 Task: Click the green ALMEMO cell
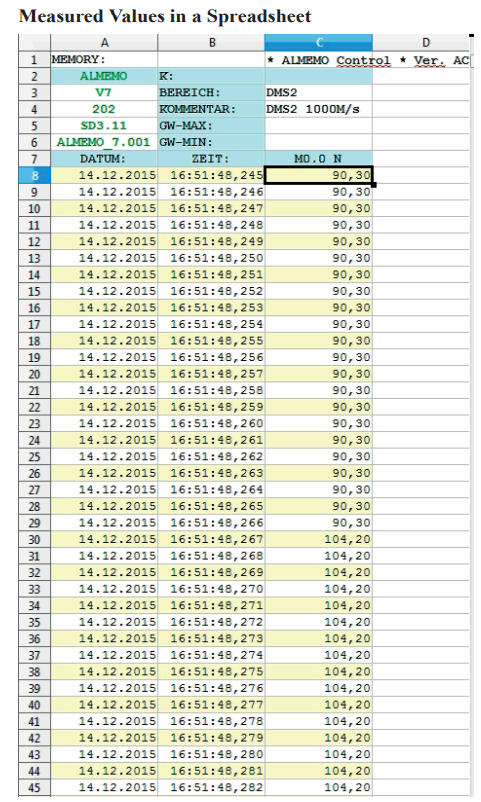(x=104, y=76)
